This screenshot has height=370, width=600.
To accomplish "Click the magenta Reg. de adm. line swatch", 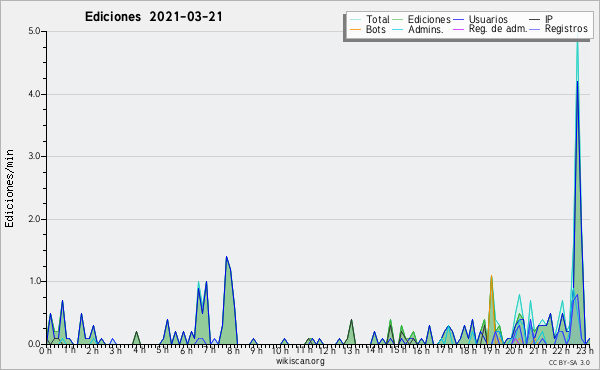I will [458, 29].
